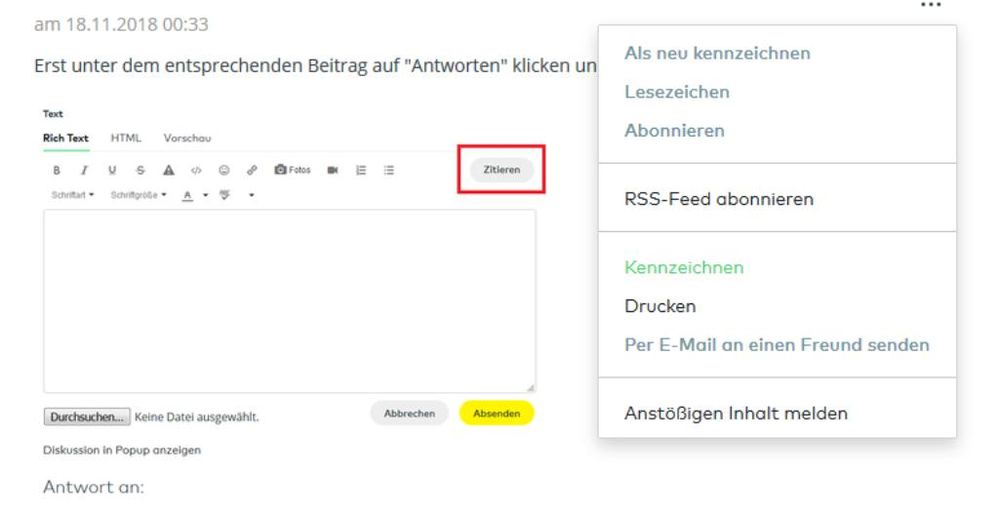The width and height of the screenshot is (999, 515).
Task: Insert a video with the camcorder icon
Action: coord(333,170)
